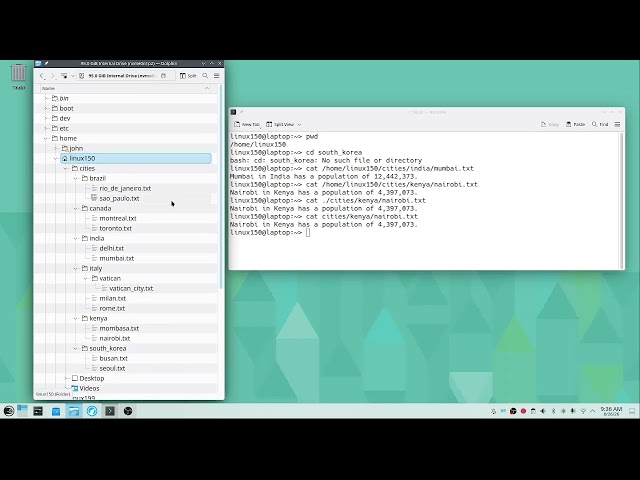Show hidden system tray icons arrow
The width and height of the screenshot is (640, 480).
[593, 411]
